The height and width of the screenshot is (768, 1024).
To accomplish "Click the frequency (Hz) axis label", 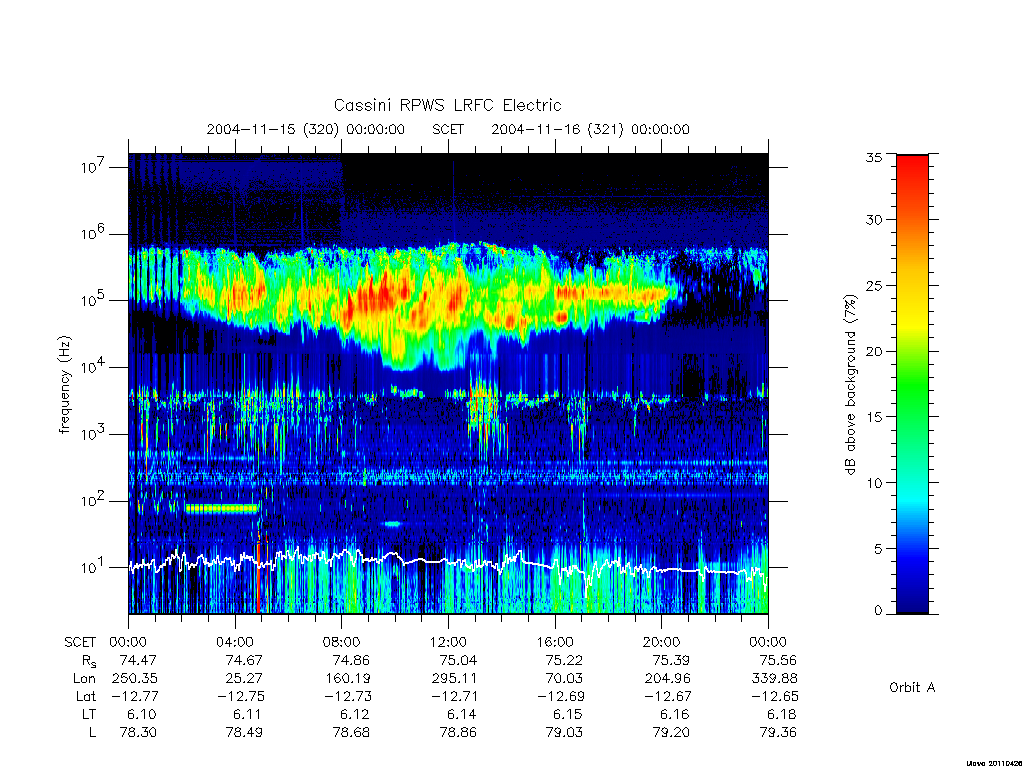I will tap(64, 385).
